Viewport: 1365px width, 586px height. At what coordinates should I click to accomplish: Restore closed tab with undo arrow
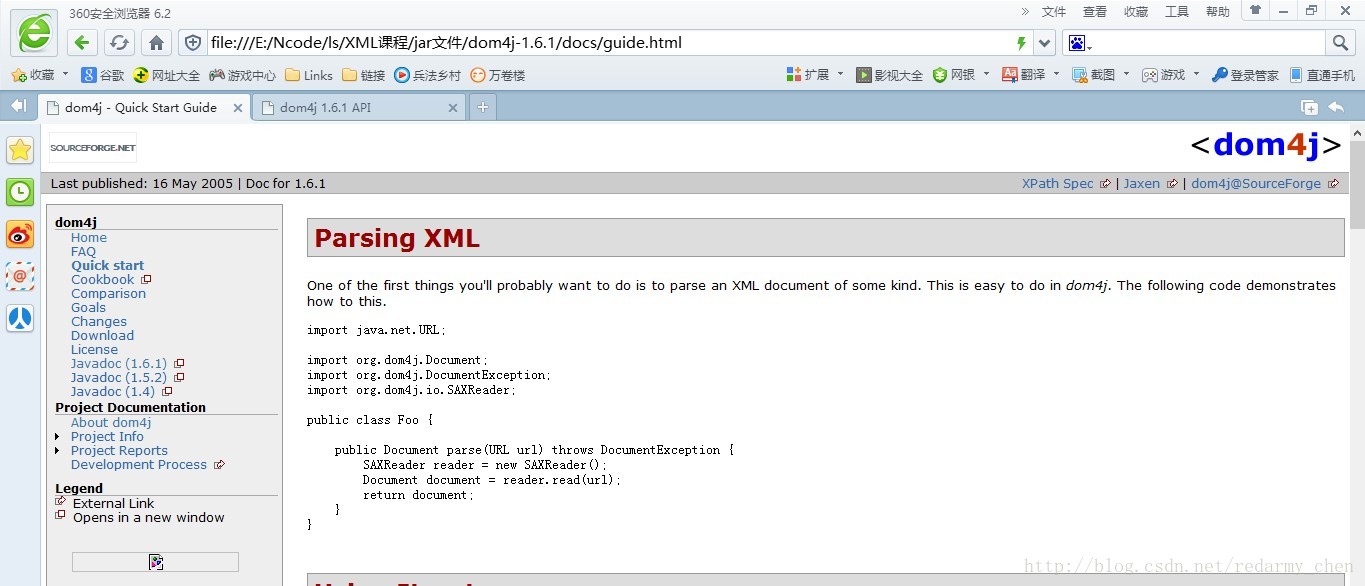[1336, 107]
